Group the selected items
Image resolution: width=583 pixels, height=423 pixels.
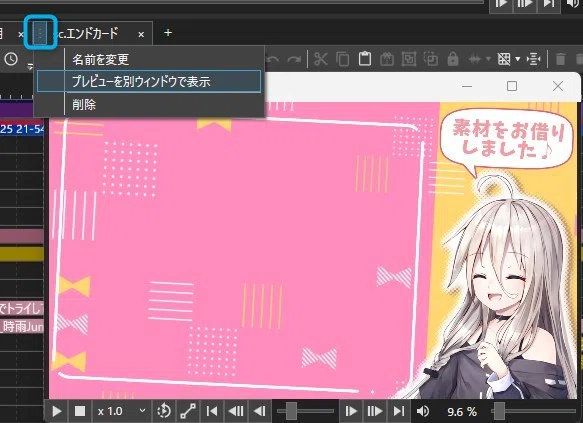pyautogui.click(x=409, y=59)
